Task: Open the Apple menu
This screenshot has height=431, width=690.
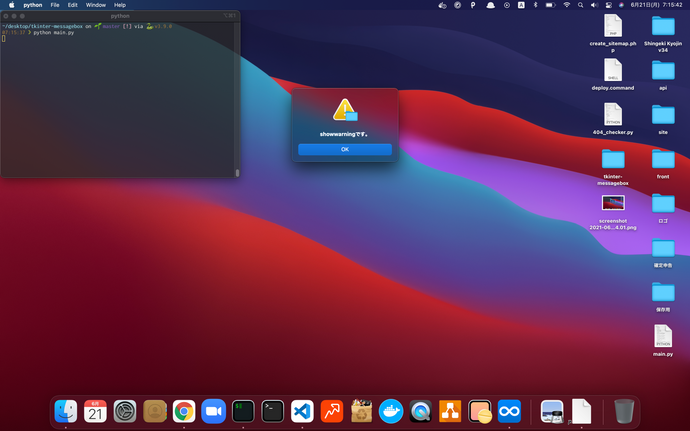Action: pos(11,5)
